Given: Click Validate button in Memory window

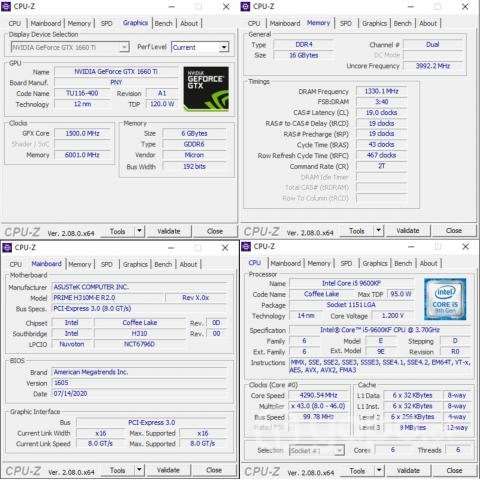Looking at the screenshot, I should (408, 230).
